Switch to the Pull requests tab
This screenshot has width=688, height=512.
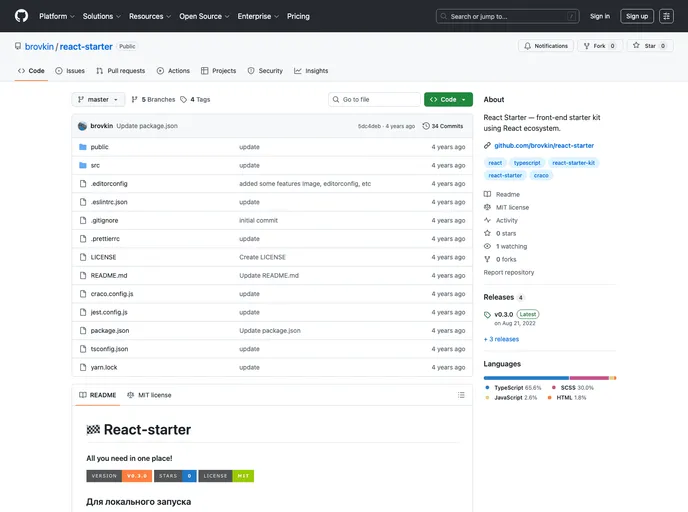(x=120, y=71)
